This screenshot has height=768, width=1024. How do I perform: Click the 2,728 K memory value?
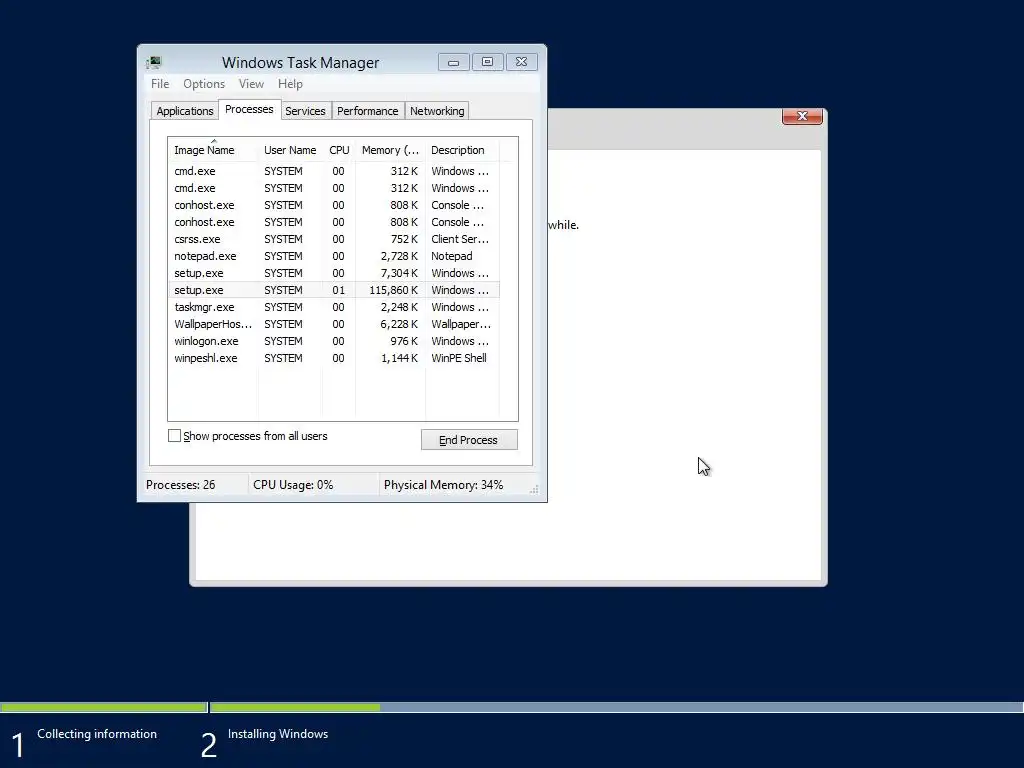tap(398, 256)
